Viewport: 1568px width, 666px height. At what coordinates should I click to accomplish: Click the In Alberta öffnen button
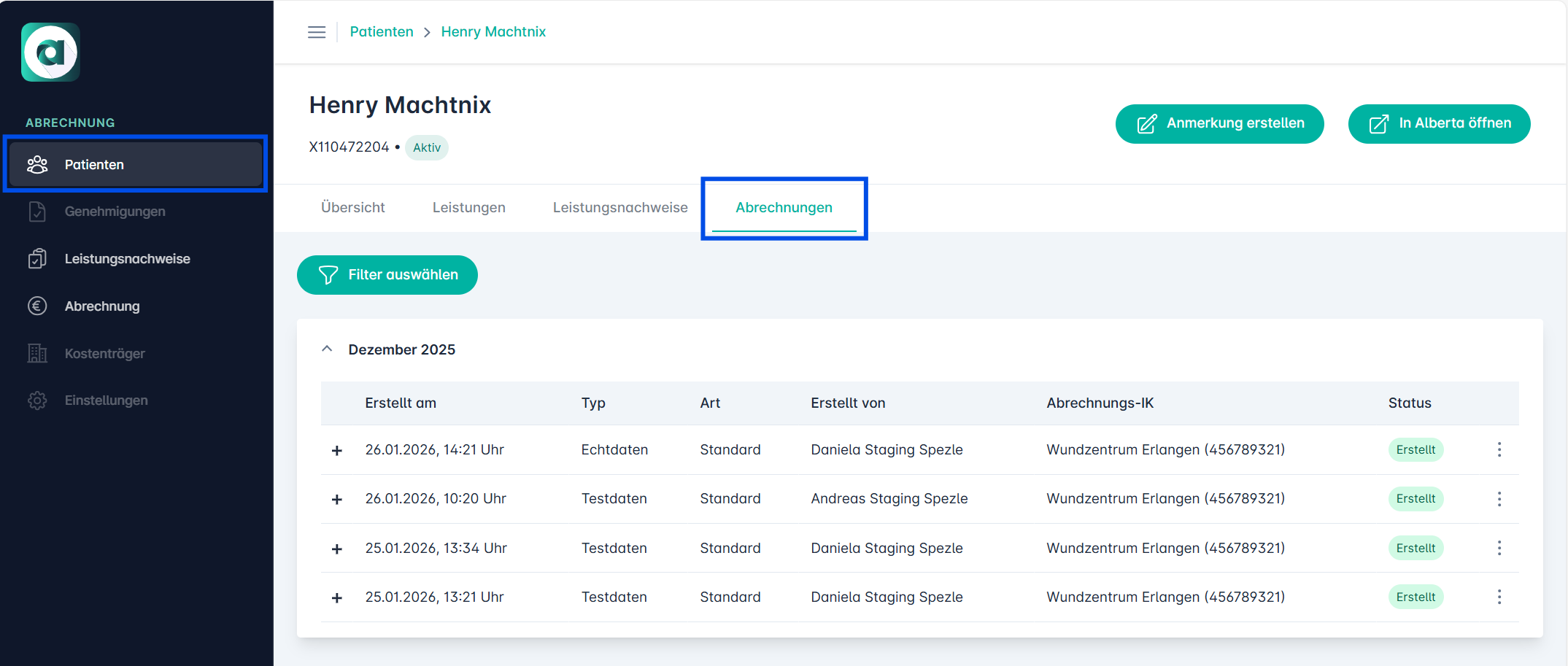[1438, 124]
